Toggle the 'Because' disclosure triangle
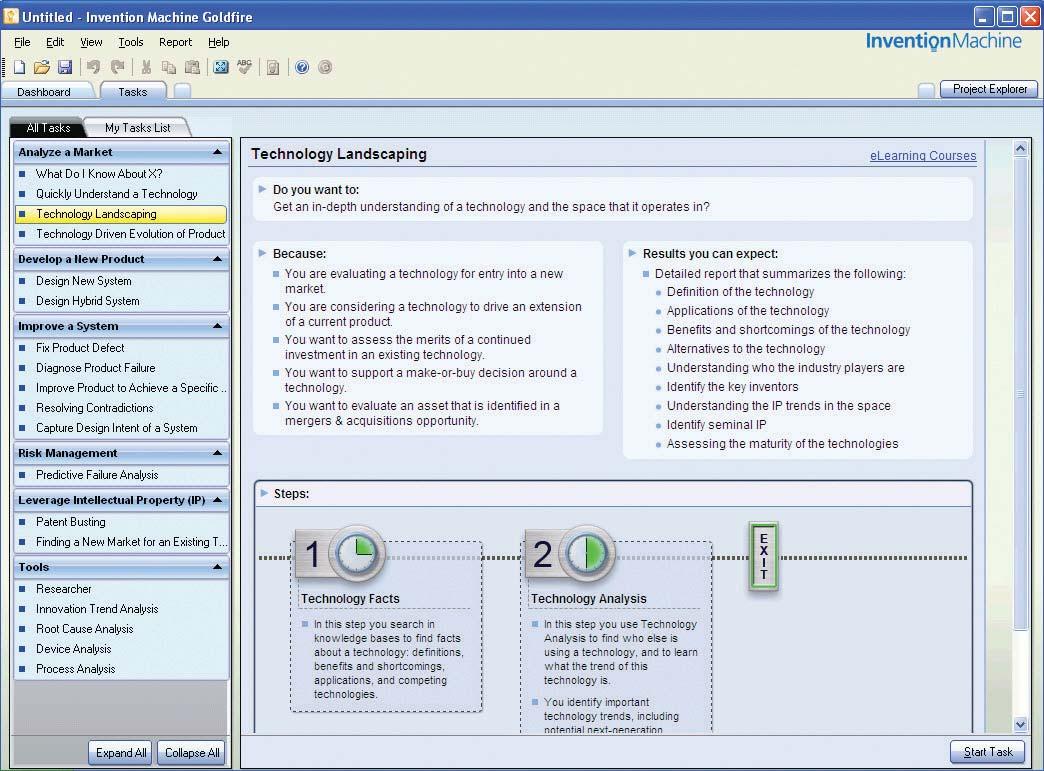Image resolution: width=1044 pixels, height=771 pixels. pos(262,253)
